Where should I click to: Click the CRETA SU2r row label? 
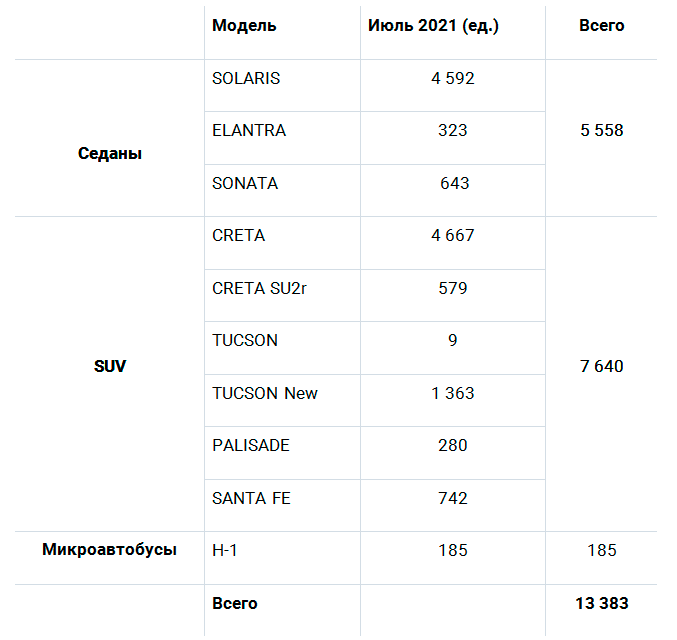259,288
